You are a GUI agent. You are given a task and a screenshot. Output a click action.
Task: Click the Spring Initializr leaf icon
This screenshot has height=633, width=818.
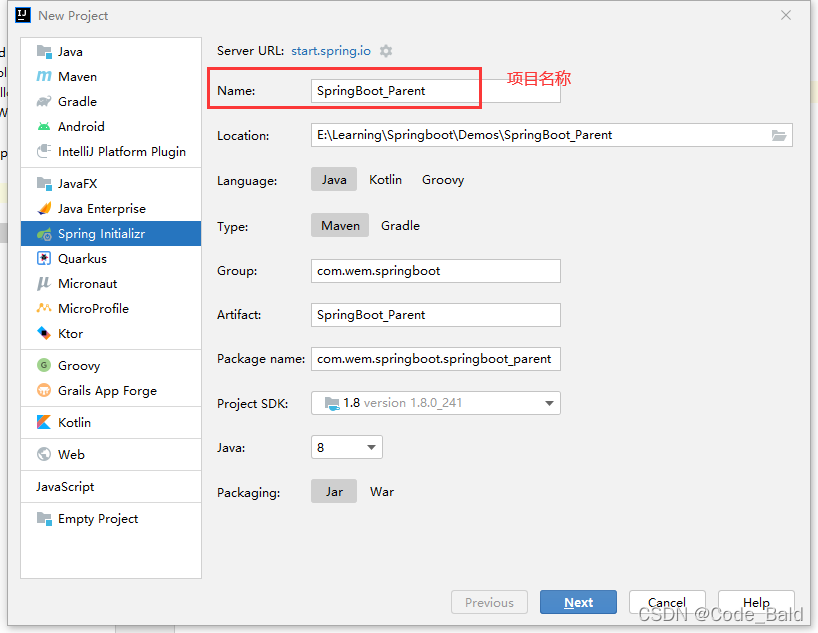pyautogui.click(x=44, y=234)
